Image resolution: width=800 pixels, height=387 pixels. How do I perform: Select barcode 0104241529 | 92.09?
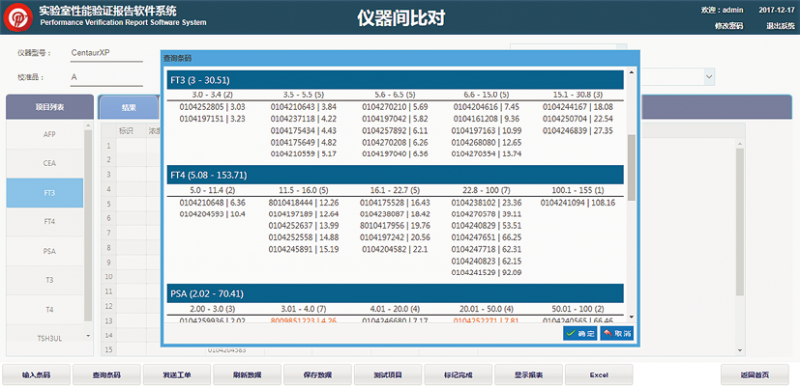click(x=486, y=273)
